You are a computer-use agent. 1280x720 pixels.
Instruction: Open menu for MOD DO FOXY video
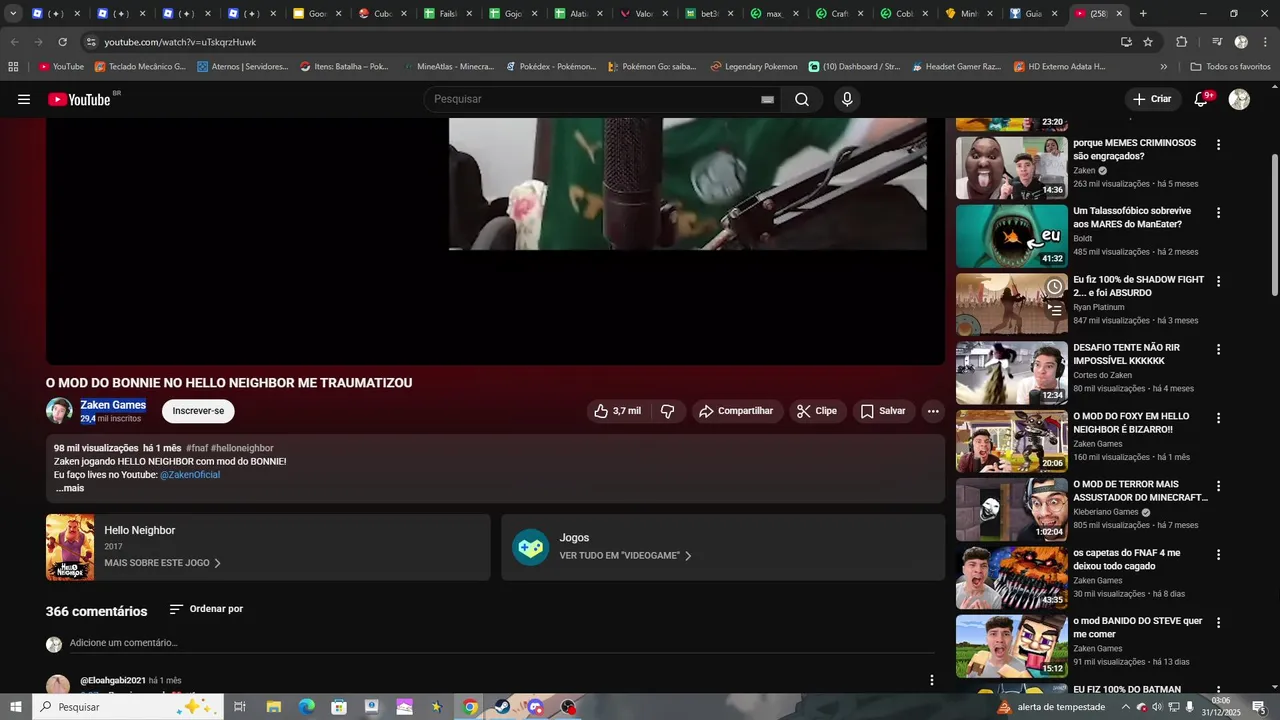point(1218,418)
